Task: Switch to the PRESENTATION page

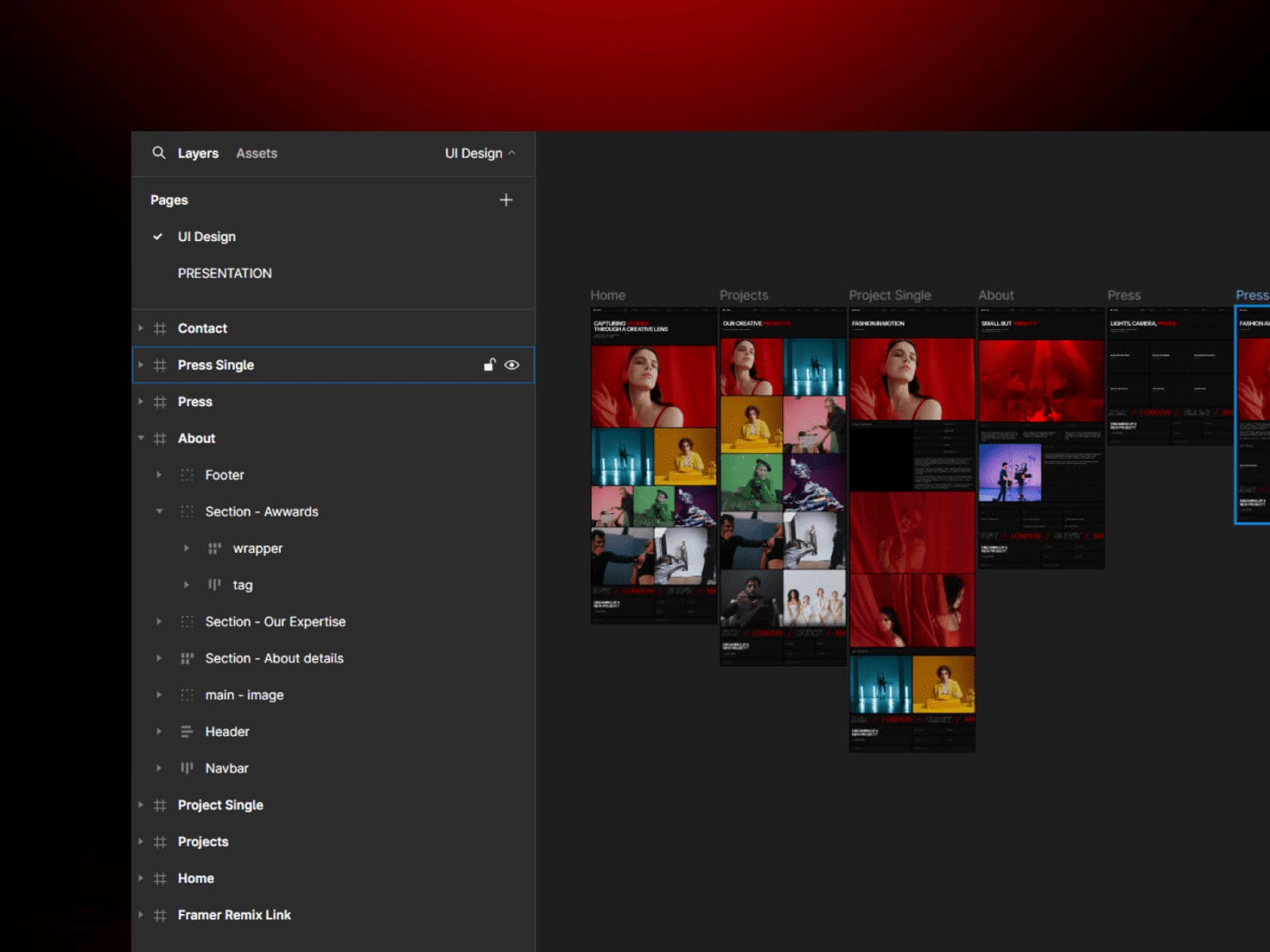Action: 225,273
